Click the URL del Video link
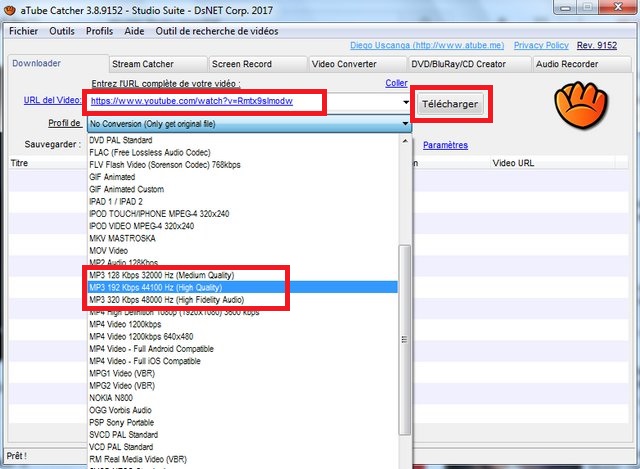This screenshot has height=469, width=640. (x=52, y=100)
